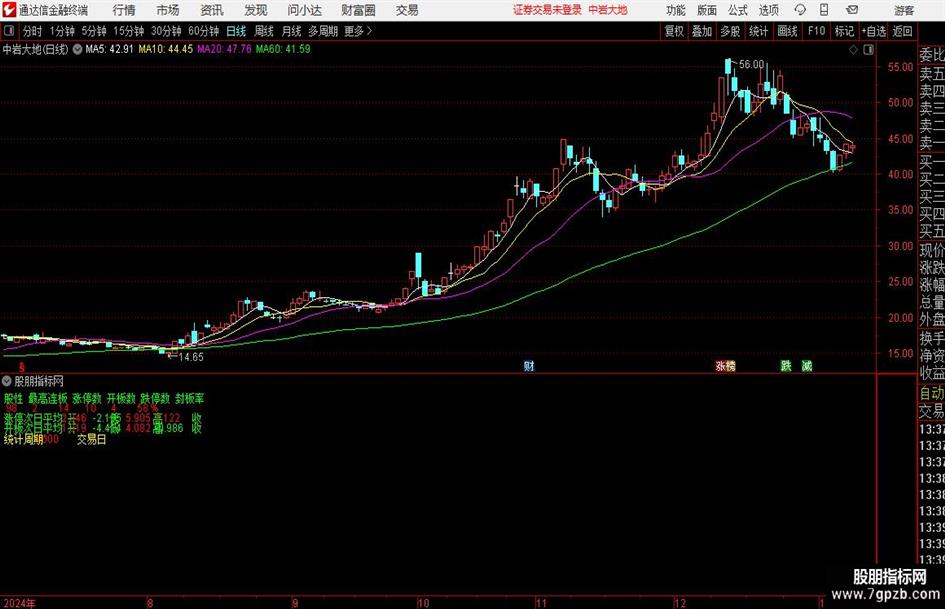Click the red 中岩大地 stock name in title bar
This screenshot has width=945, height=609.
(608, 10)
